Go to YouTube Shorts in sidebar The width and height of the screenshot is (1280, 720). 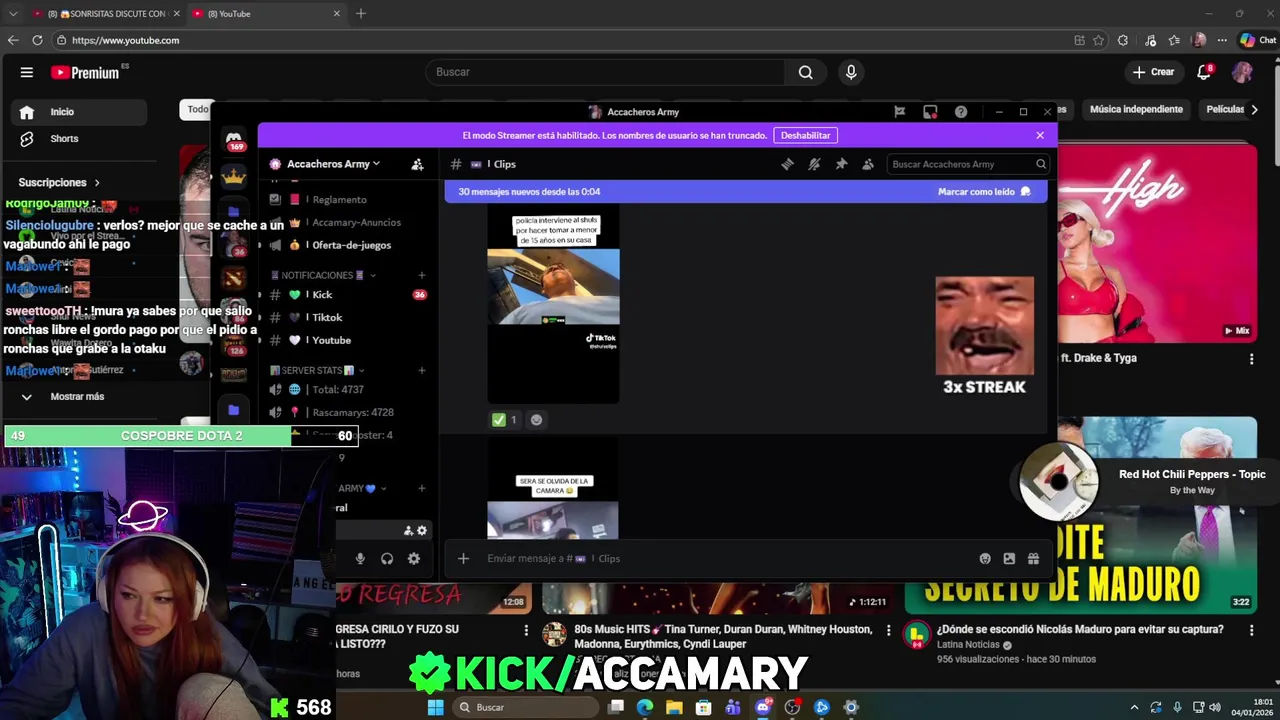[62, 139]
